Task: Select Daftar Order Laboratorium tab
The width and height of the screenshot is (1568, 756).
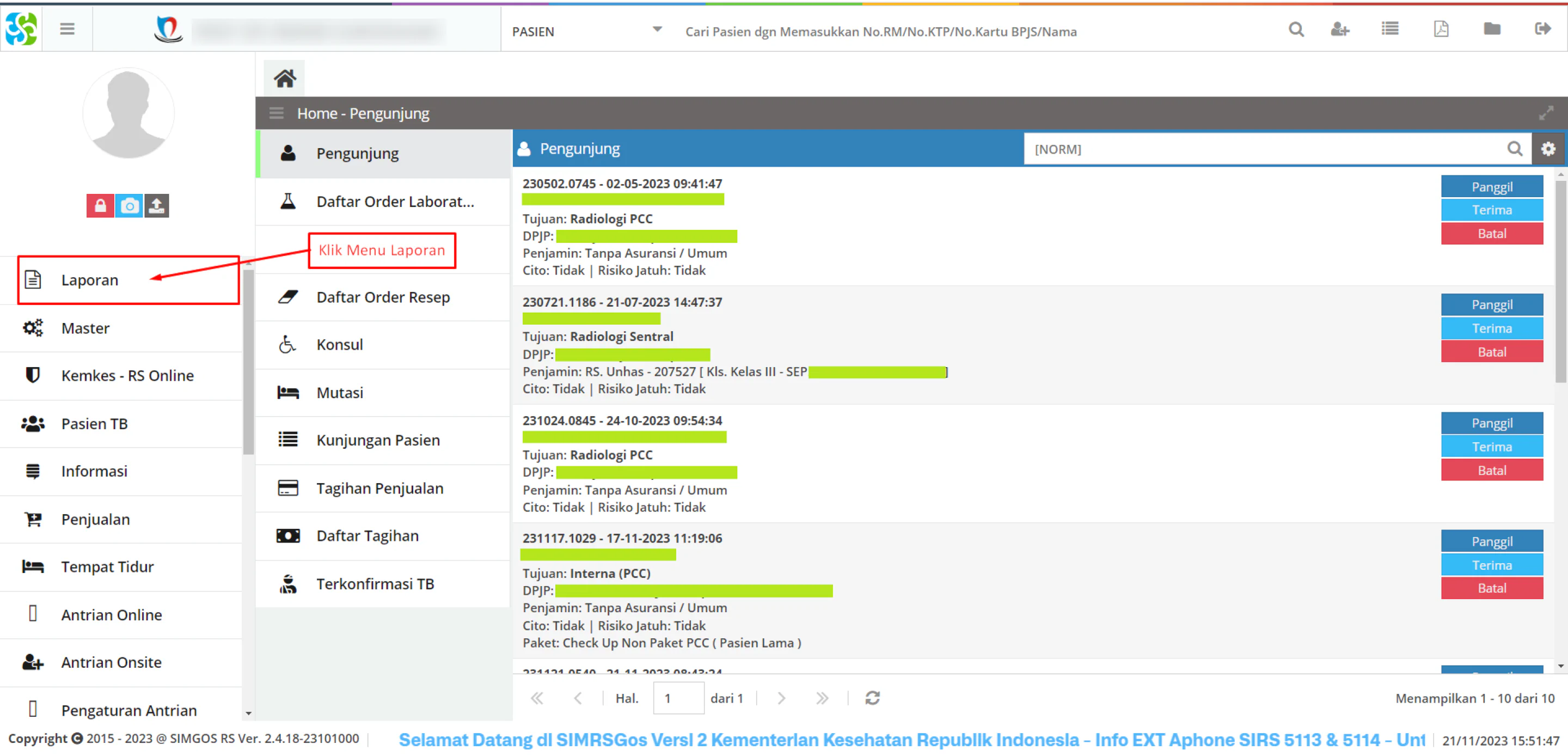Action: coord(384,202)
